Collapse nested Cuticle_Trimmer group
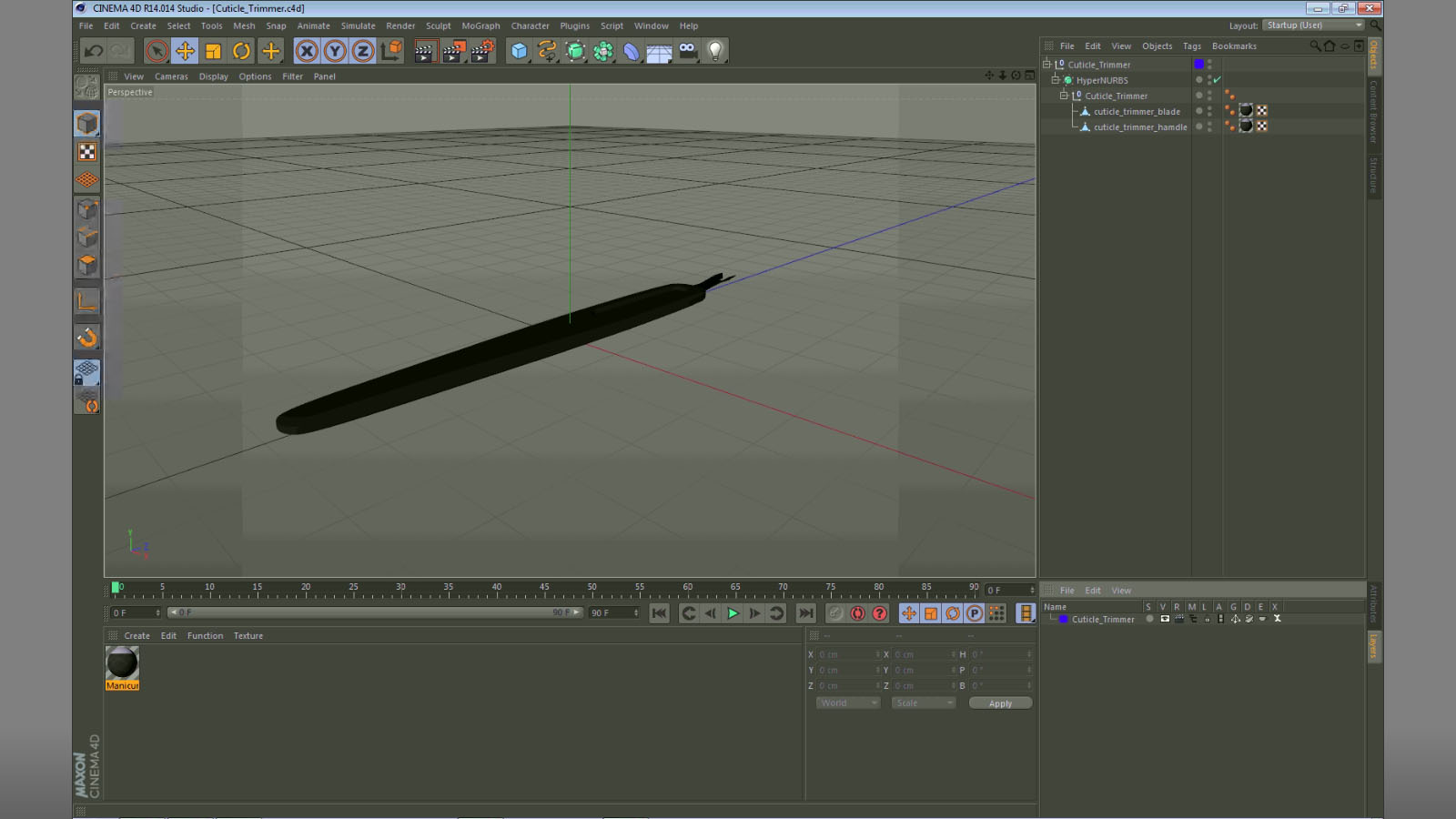 pos(1064,96)
